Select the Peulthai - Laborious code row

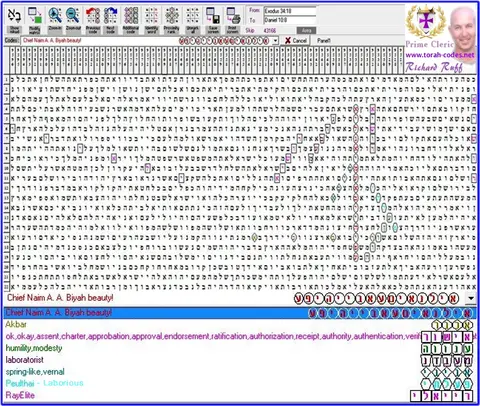(x=240, y=383)
